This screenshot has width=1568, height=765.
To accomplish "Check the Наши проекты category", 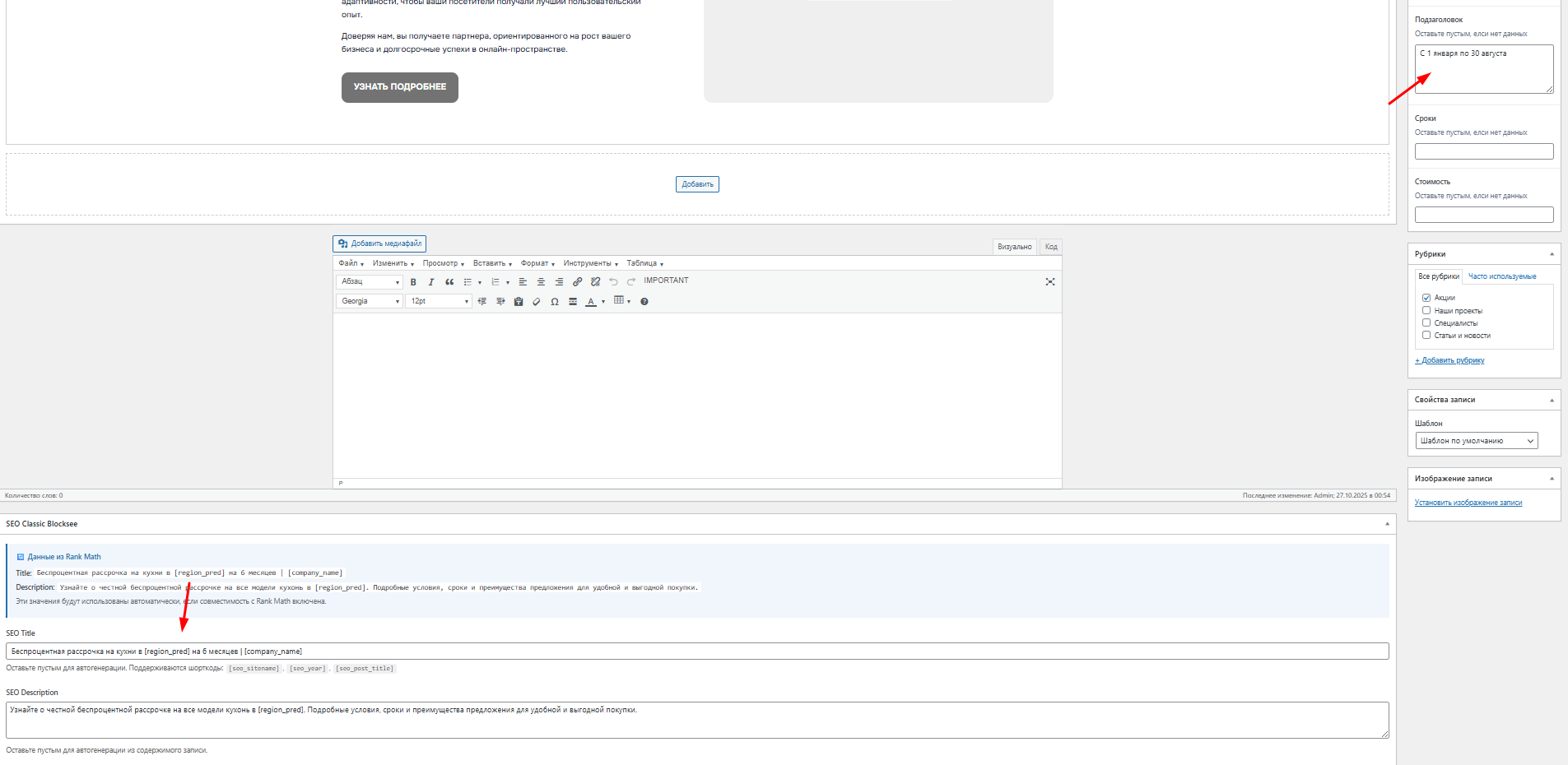I will click(1426, 311).
